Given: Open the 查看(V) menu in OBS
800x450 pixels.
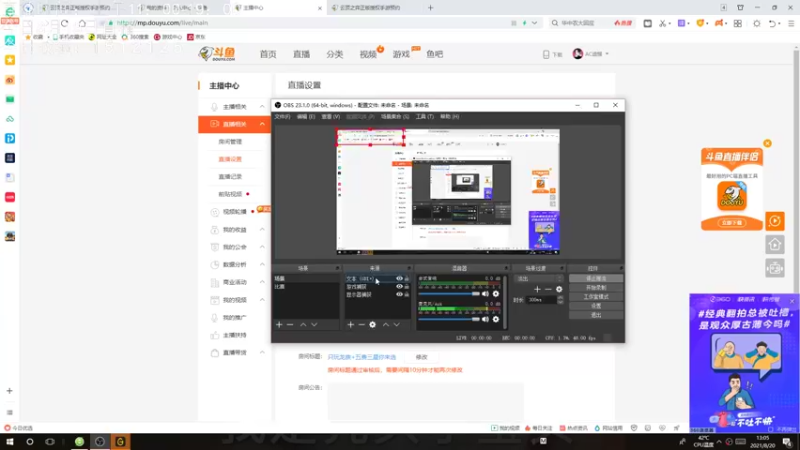Looking at the screenshot, I should pos(331,117).
